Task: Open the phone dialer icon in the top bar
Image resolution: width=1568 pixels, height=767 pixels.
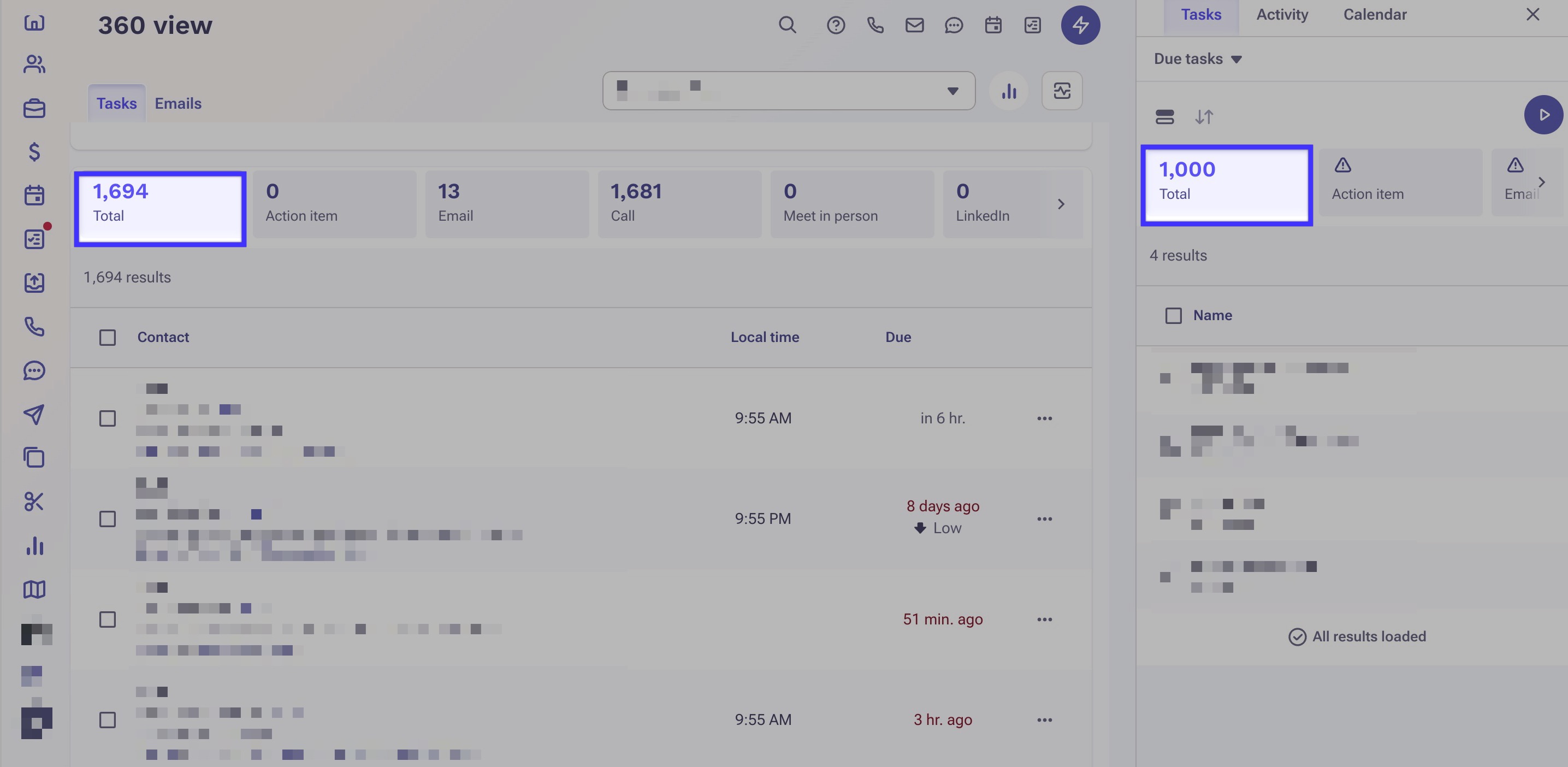Action: (x=875, y=25)
